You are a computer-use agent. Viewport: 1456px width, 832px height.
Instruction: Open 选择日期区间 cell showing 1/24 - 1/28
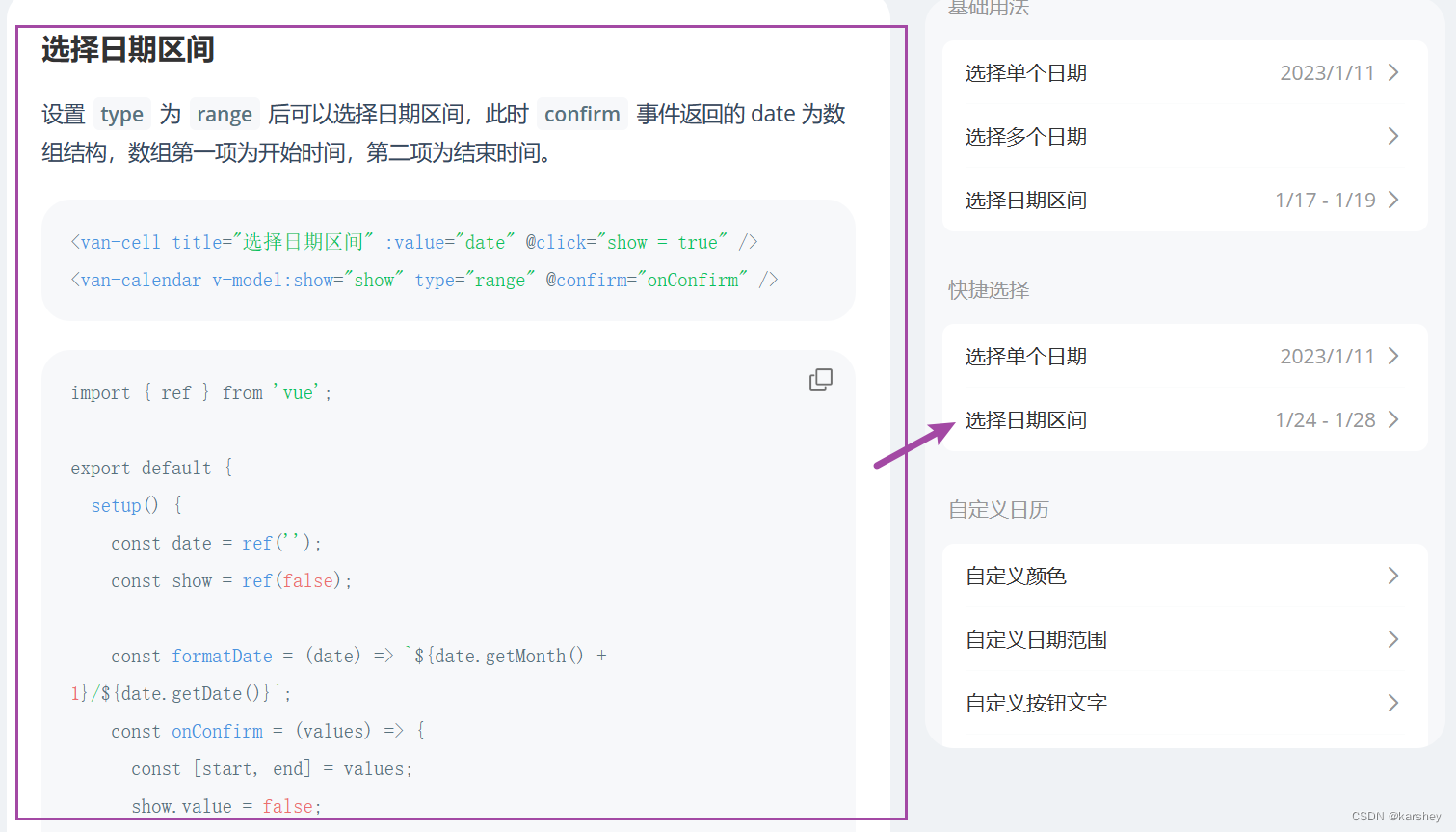click(1184, 420)
